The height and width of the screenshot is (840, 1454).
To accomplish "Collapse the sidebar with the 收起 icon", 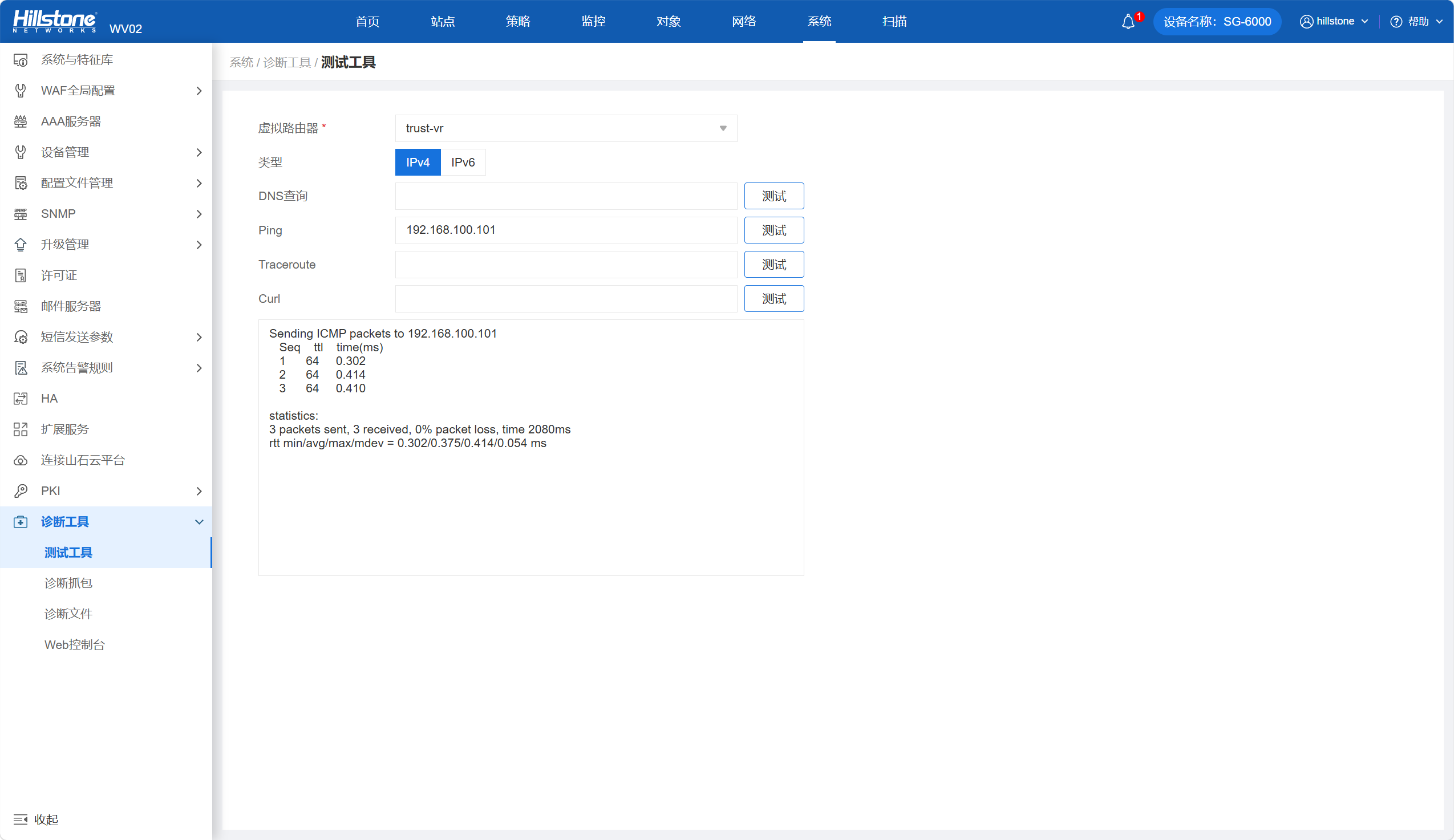I will click(21, 819).
